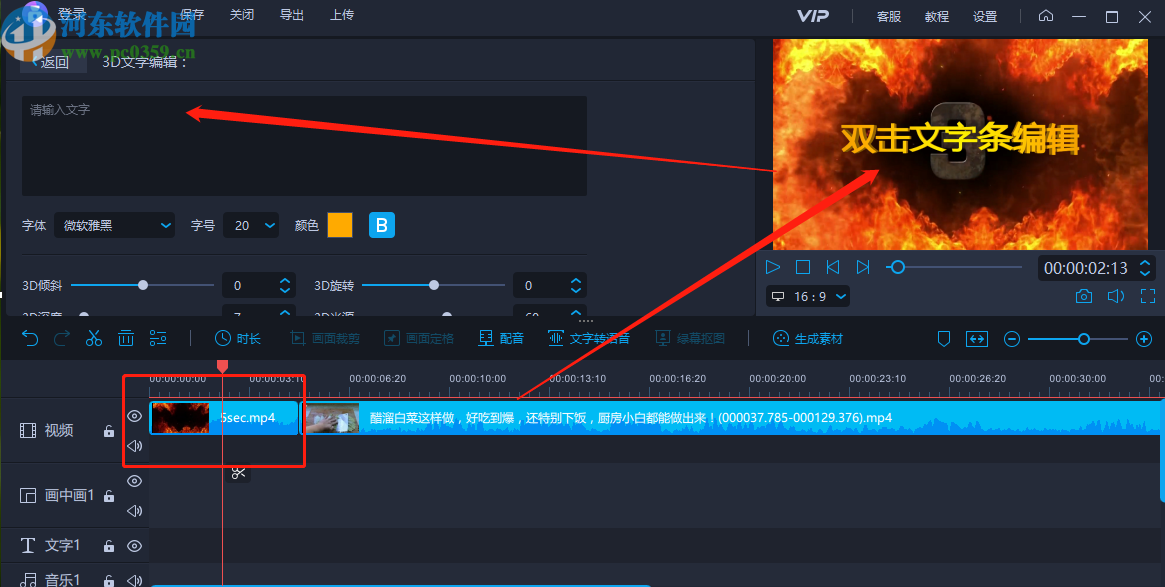Click the red playhead marker

coord(222,366)
